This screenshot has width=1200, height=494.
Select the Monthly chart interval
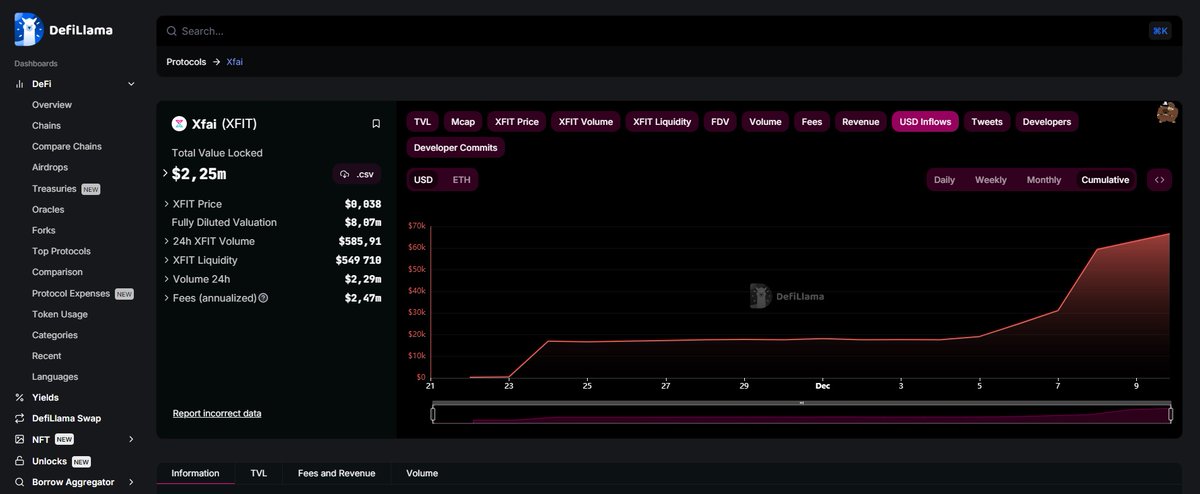tap(1044, 180)
